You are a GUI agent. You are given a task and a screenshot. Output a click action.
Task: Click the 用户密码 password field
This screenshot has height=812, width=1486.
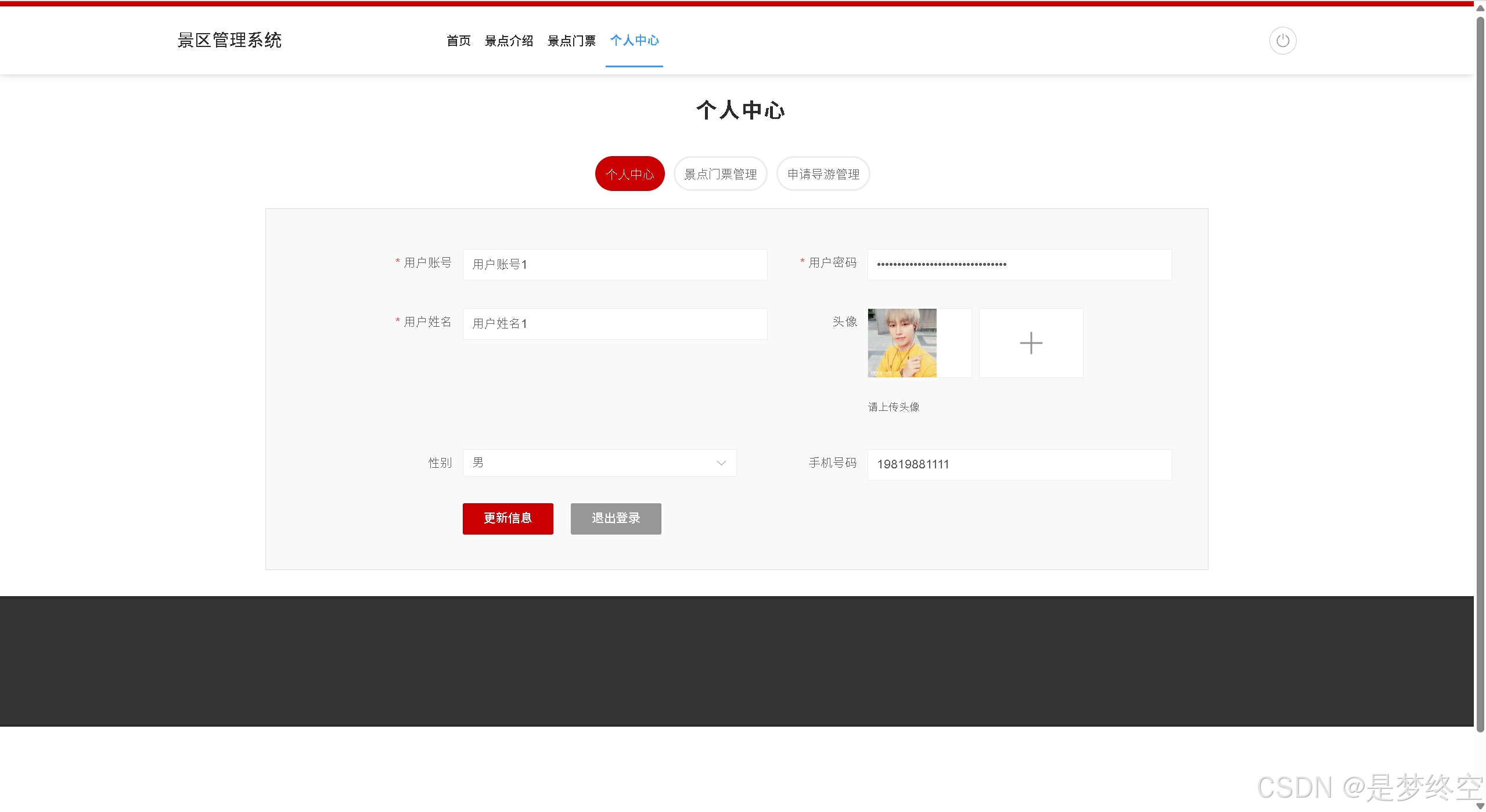[1019, 265]
